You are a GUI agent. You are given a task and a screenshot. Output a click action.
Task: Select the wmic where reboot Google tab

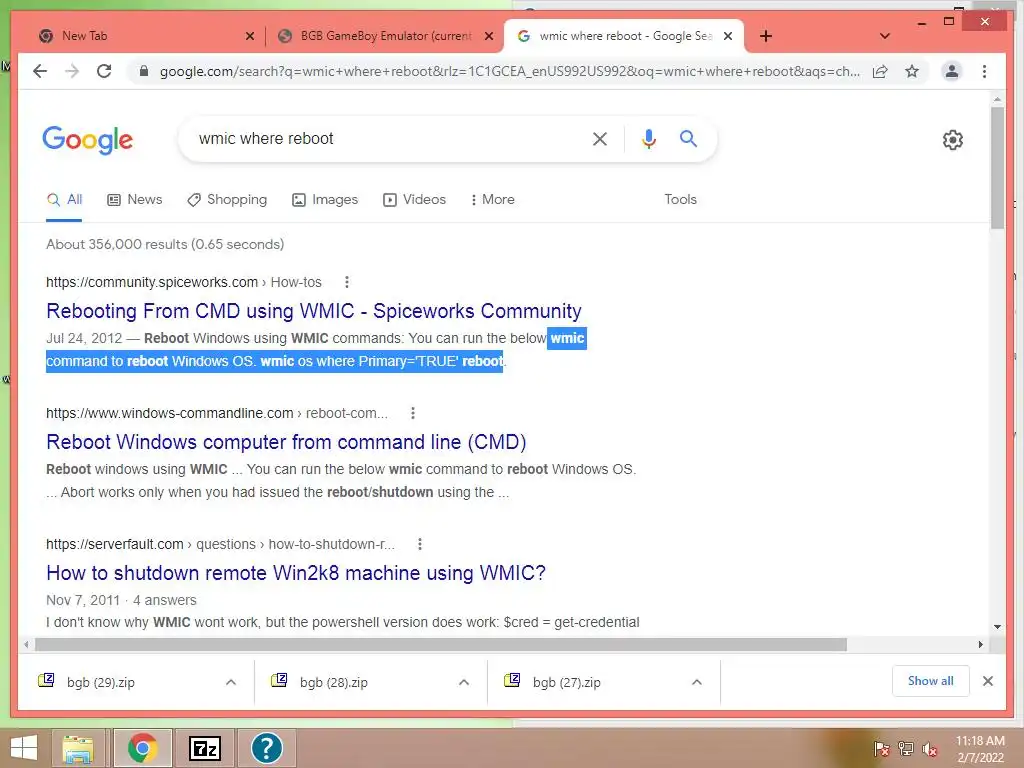[624, 36]
